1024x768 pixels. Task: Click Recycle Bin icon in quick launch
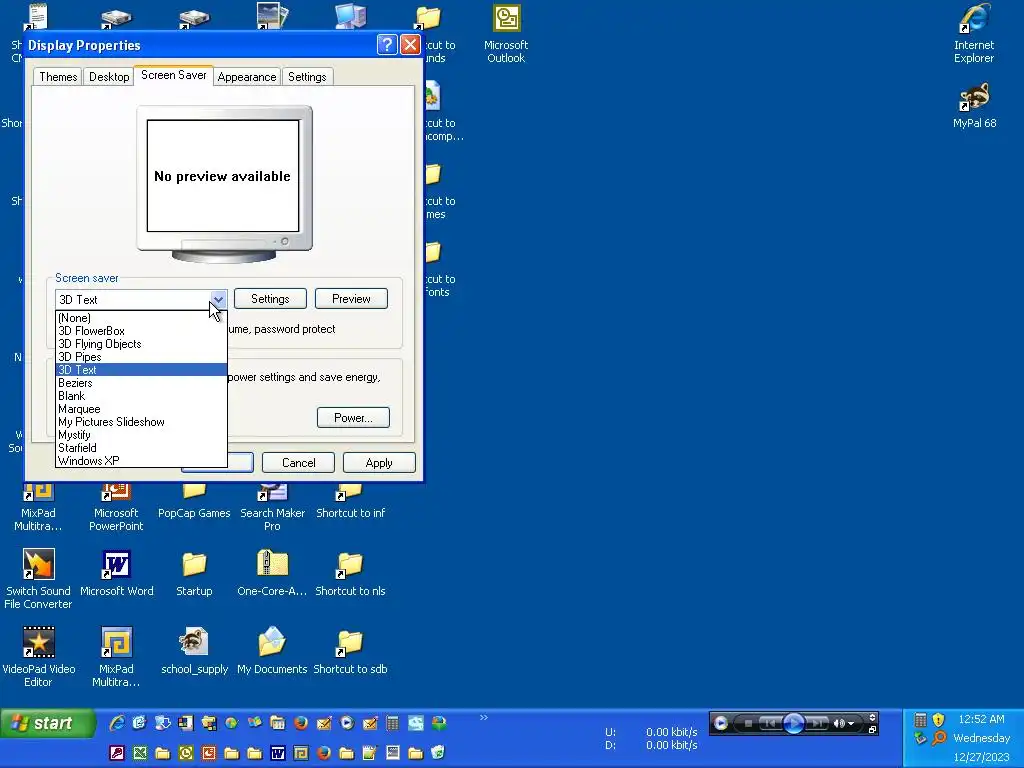point(438,753)
